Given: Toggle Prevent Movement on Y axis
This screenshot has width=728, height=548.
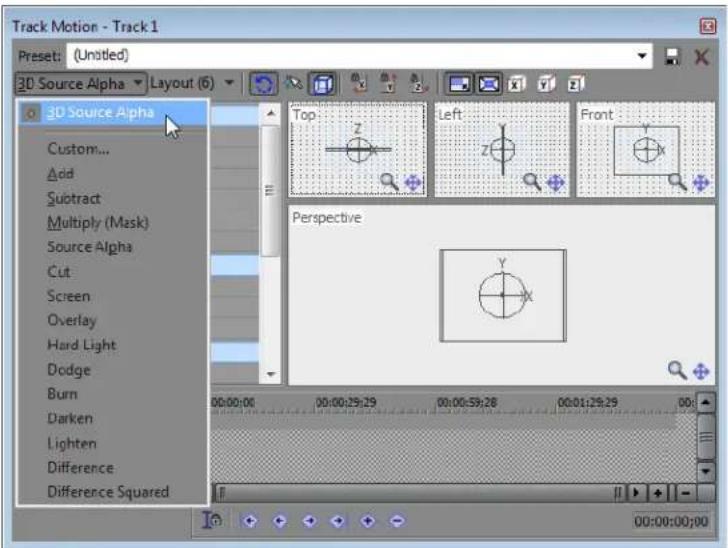Looking at the screenshot, I should pyautogui.click(x=389, y=84).
